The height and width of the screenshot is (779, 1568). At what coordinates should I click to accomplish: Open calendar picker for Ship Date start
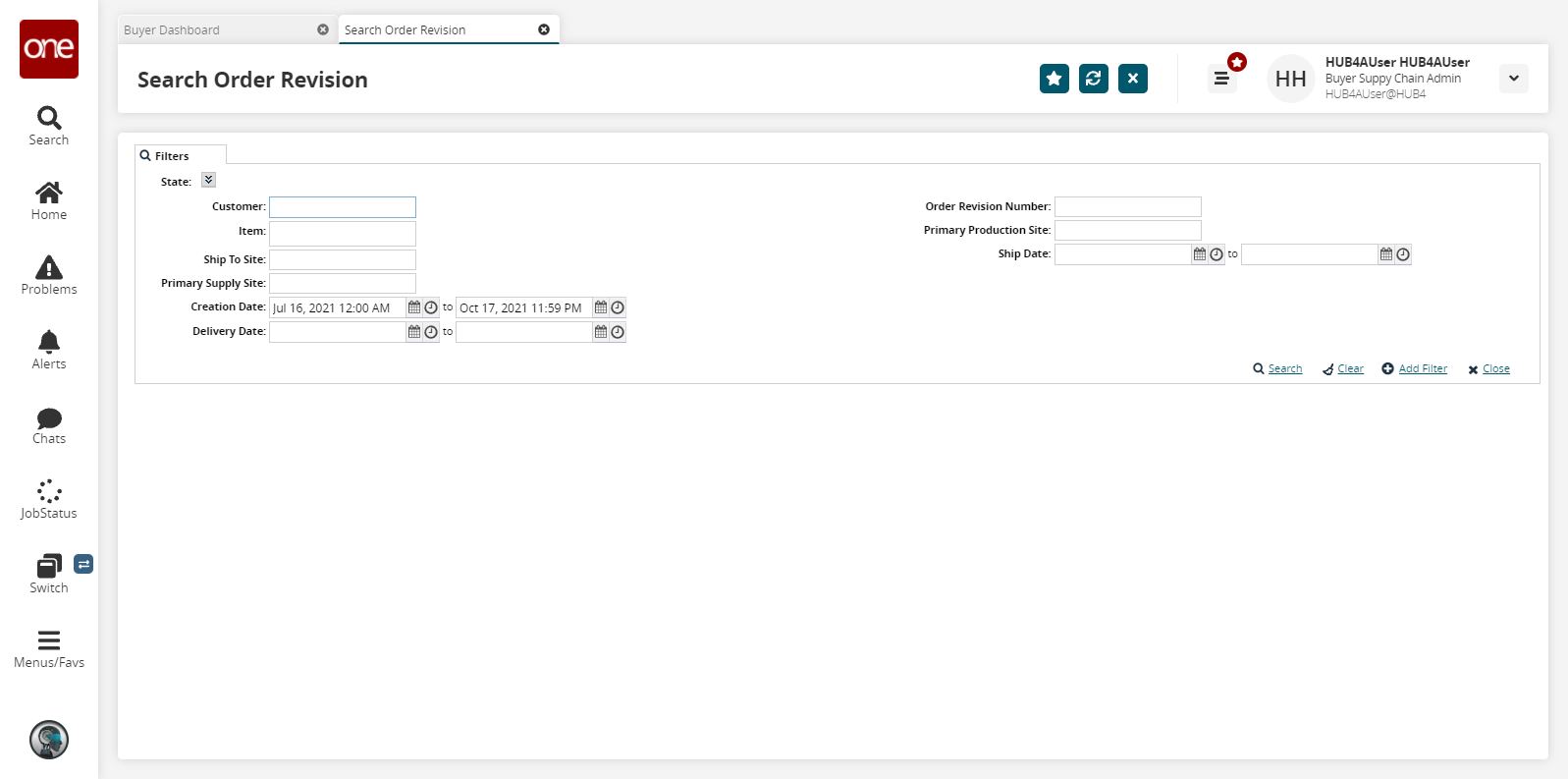(x=1200, y=254)
